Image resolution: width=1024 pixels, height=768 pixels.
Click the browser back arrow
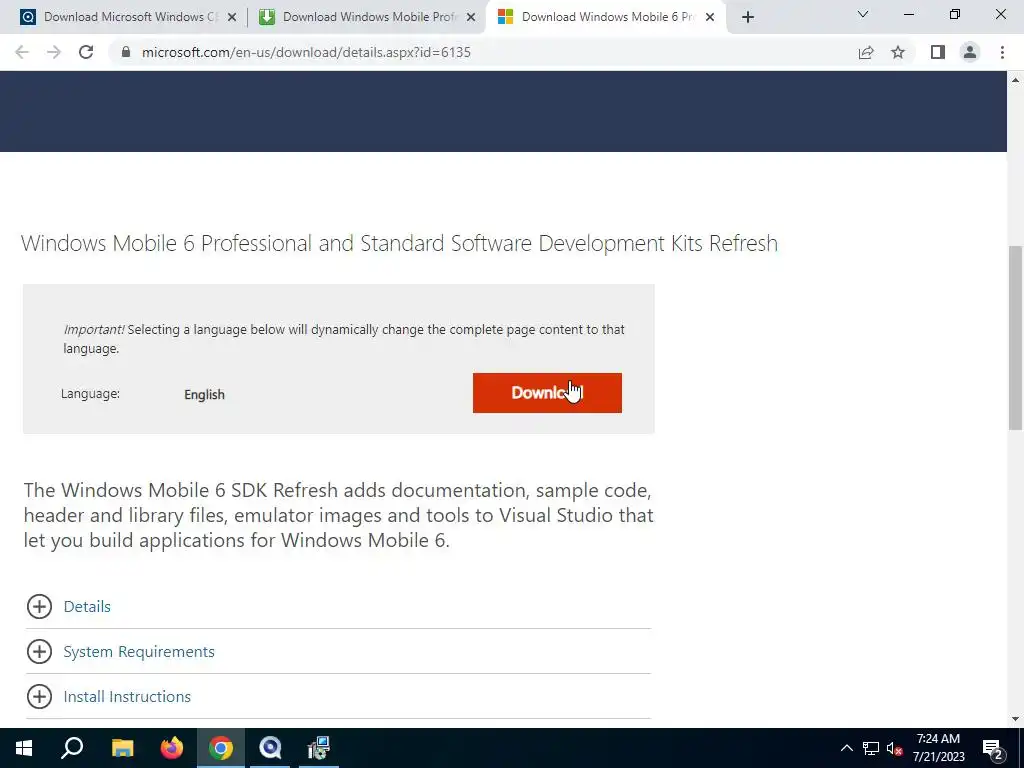point(22,52)
